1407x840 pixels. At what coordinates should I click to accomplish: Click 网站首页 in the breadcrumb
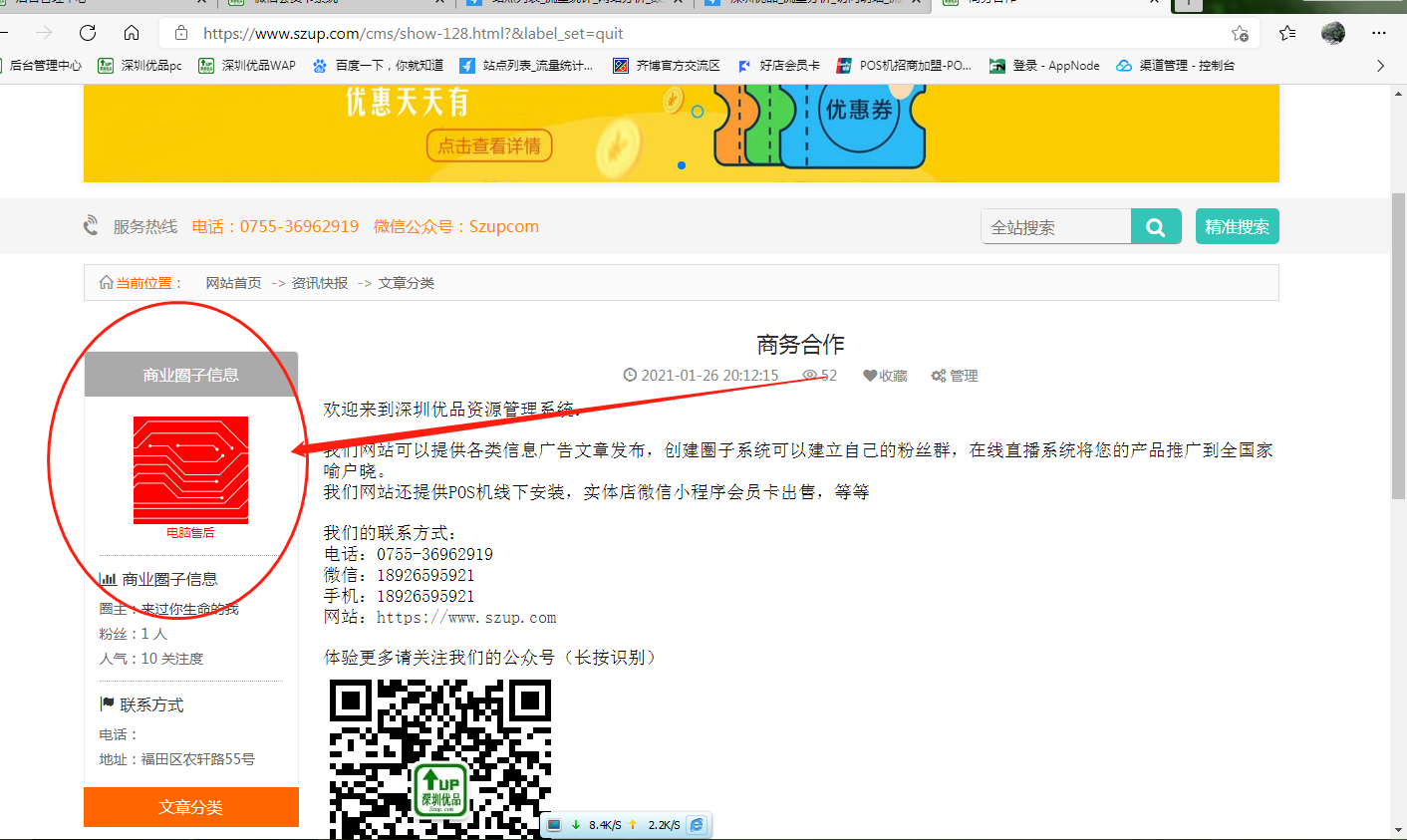pos(233,283)
